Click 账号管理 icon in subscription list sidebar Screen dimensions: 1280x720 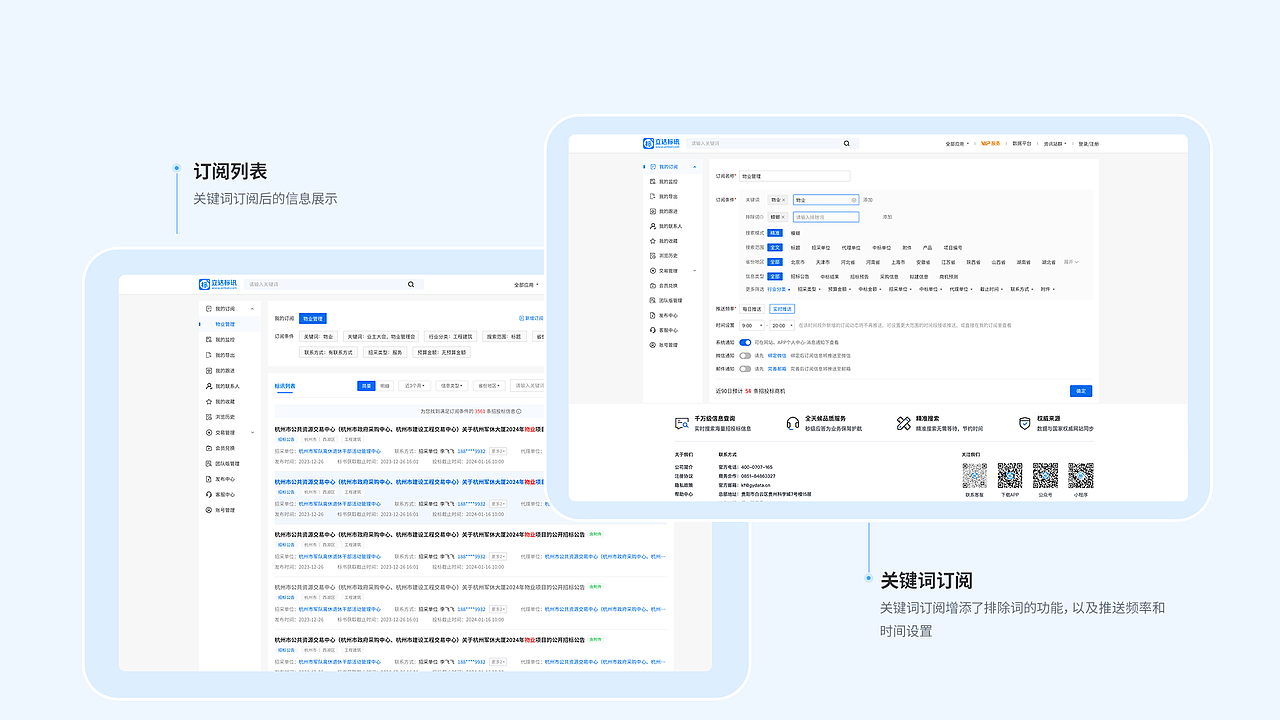(x=208, y=510)
